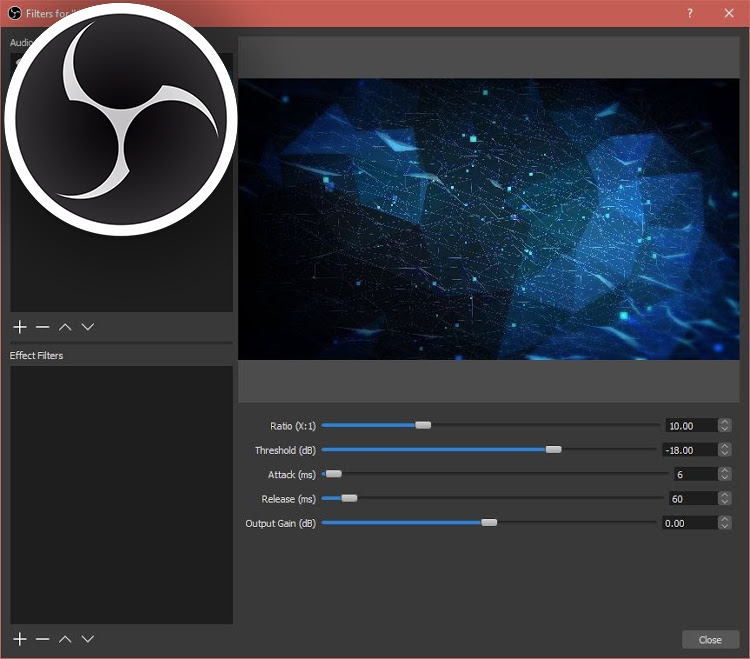Adjust the Output Gain (dB) slider handle
Image resolution: width=750 pixels, height=659 pixels.
point(489,523)
